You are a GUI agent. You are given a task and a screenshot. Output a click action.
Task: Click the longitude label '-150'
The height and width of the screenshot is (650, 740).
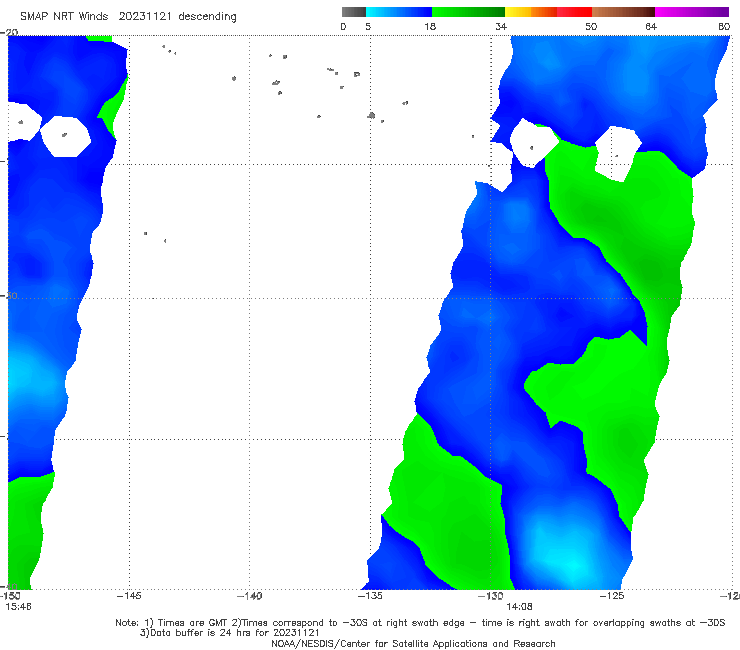click(x=10, y=596)
